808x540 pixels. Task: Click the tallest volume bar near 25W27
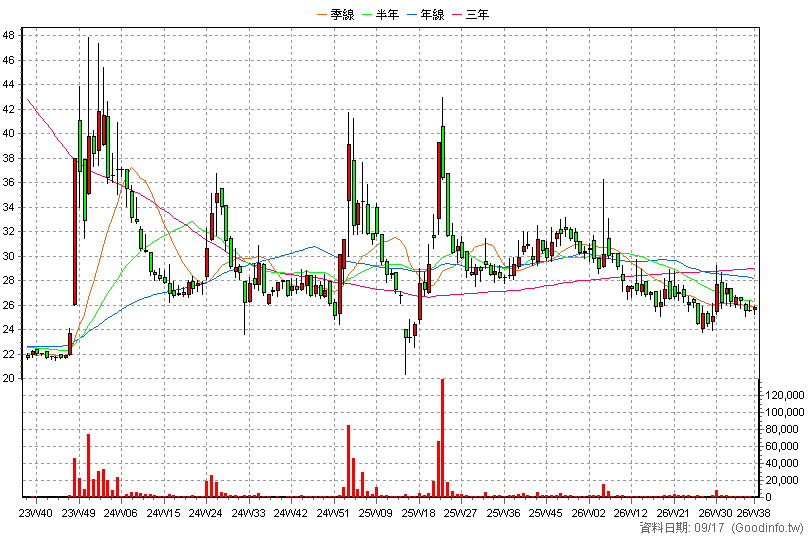(443, 438)
